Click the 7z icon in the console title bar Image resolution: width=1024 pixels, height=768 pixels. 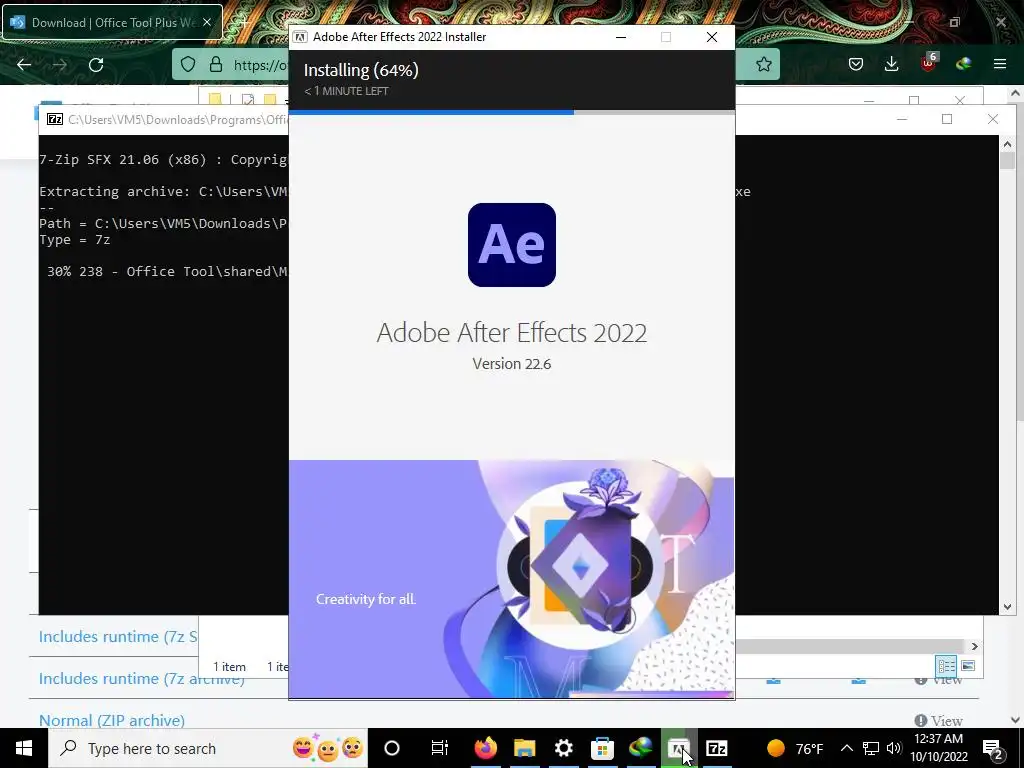point(55,119)
